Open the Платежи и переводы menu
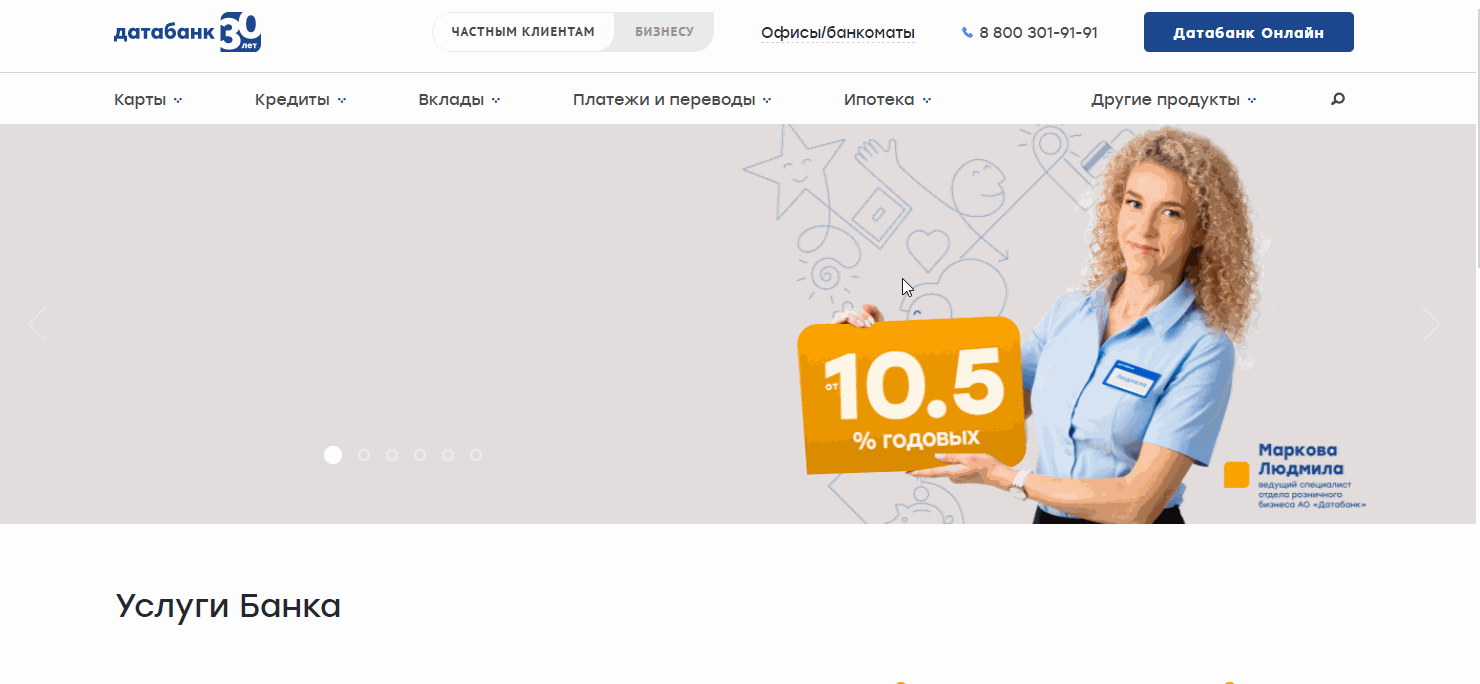Viewport: 1480px width, 684px height. click(671, 98)
